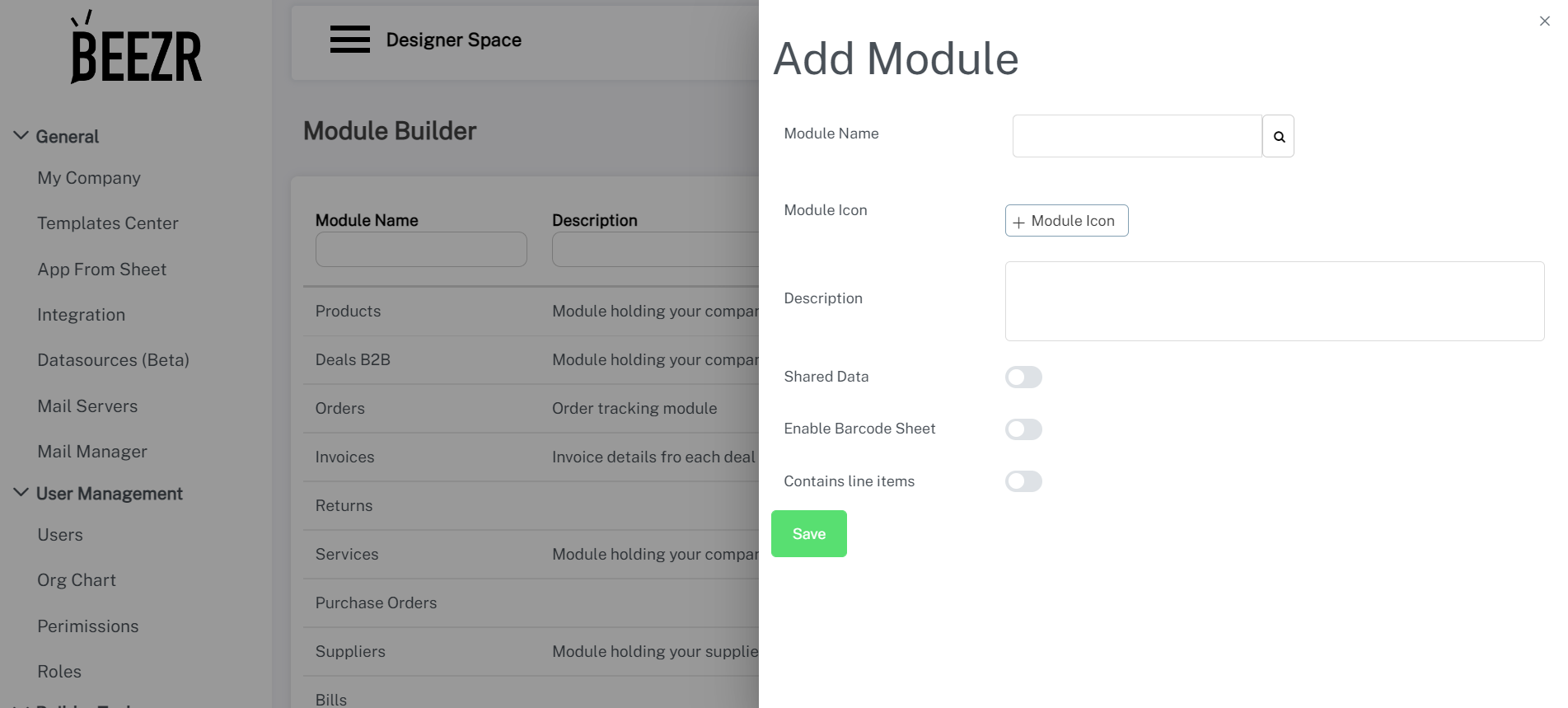This screenshot has height=708, width=1568.
Task: Open Org Chart in sidebar
Action: (x=77, y=580)
